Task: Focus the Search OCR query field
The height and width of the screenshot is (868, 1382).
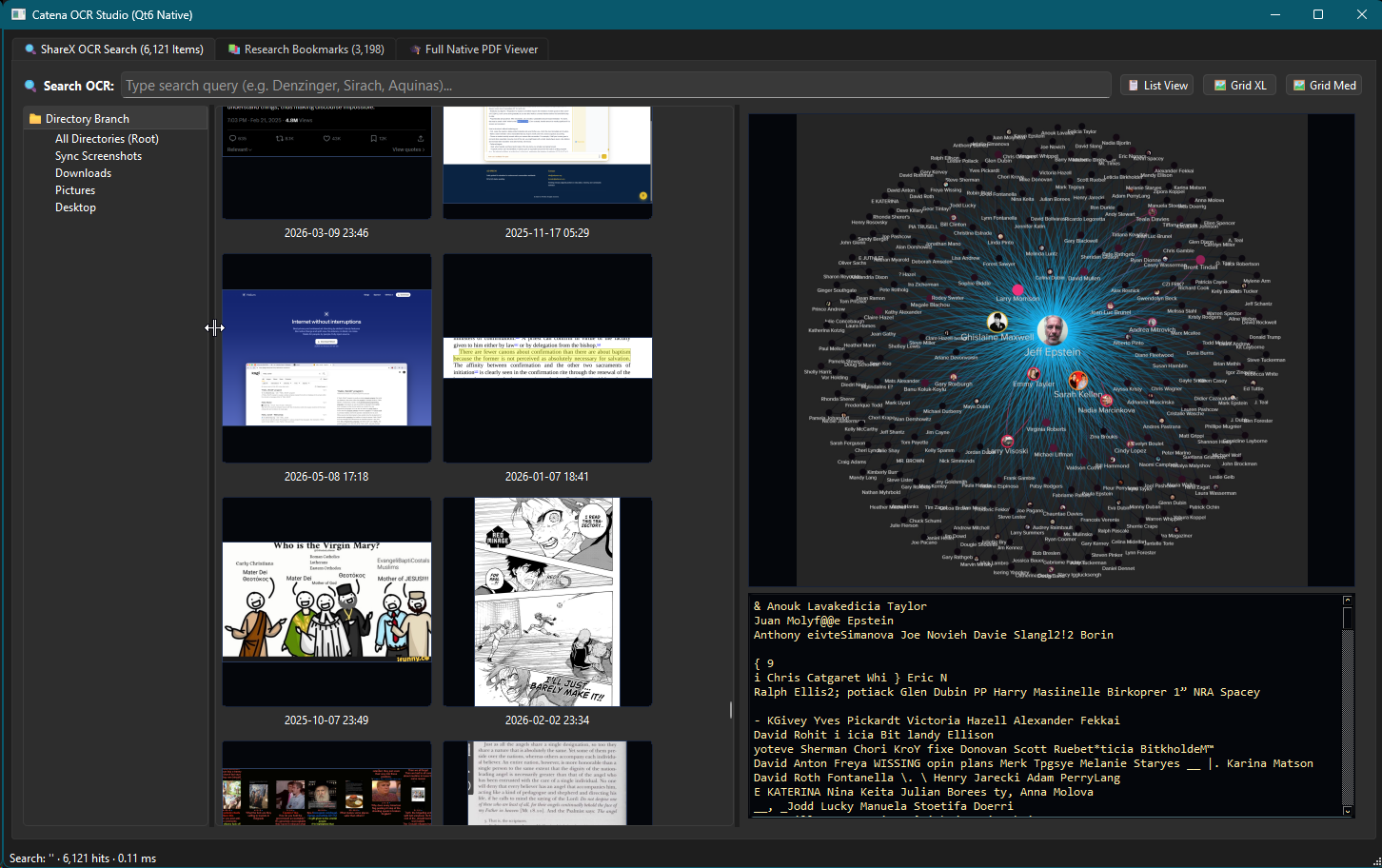Action: click(616, 86)
